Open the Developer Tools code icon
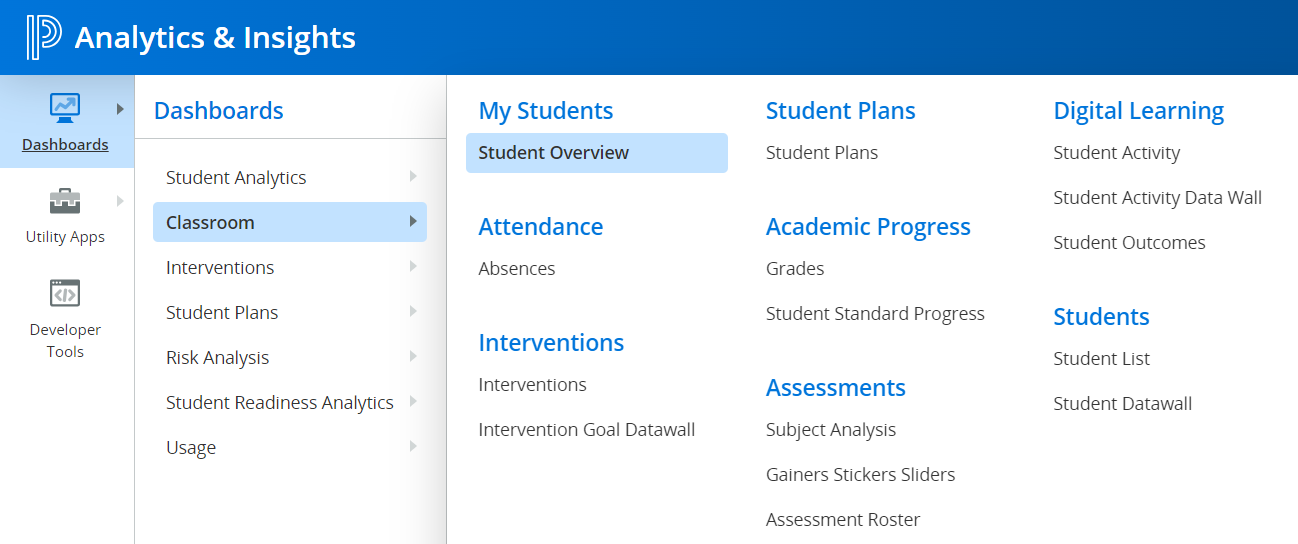1298x544 pixels. pos(65,294)
